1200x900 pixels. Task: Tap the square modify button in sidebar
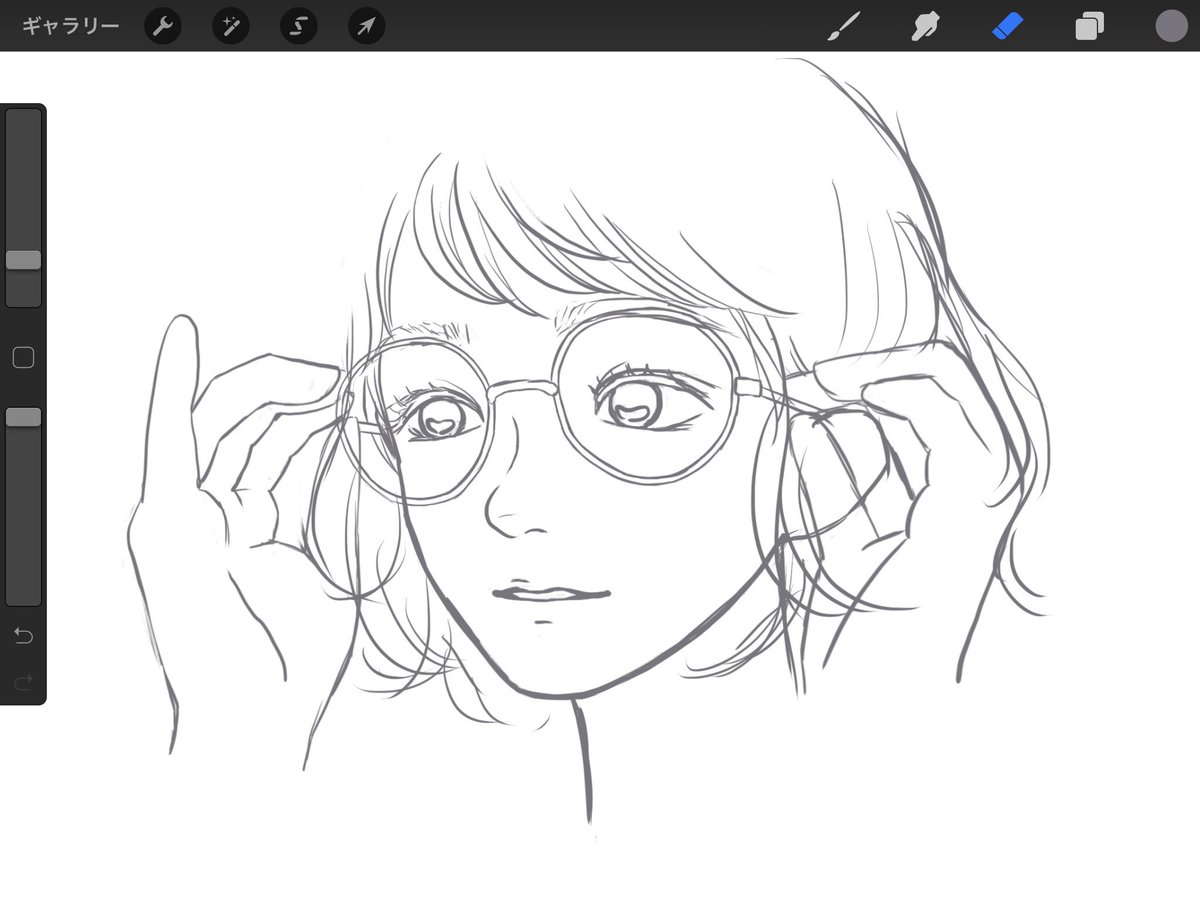[x=23, y=358]
